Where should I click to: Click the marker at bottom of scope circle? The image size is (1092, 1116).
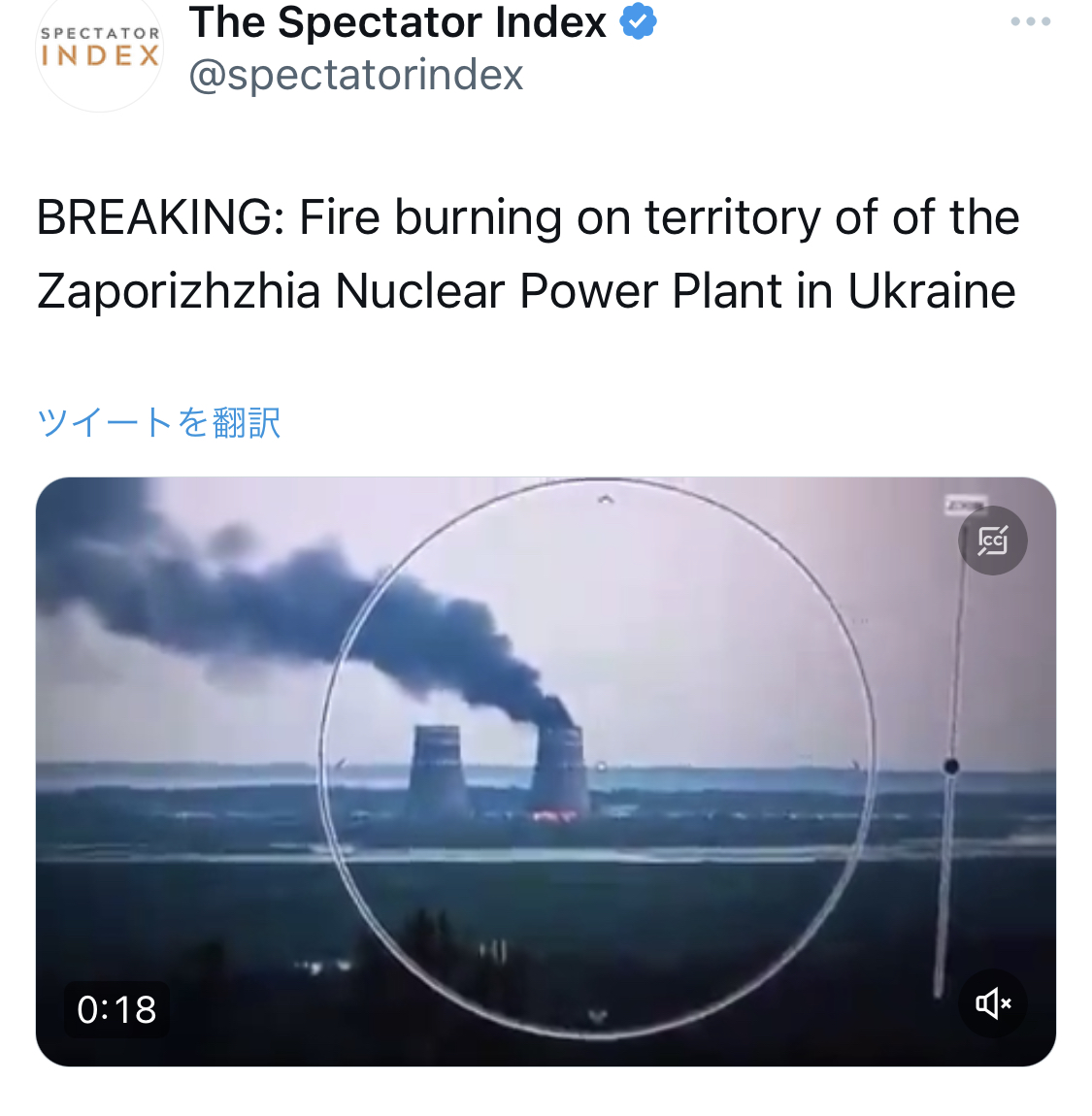click(x=598, y=1015)
